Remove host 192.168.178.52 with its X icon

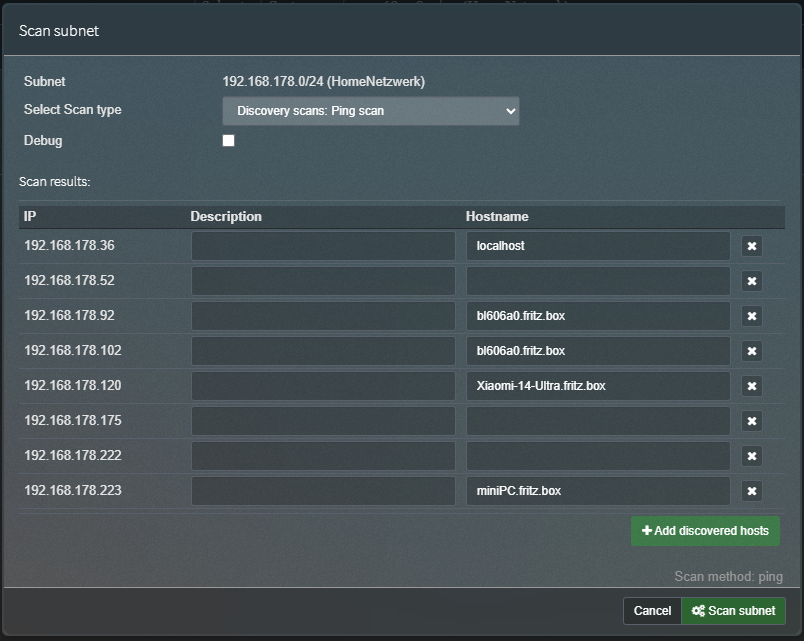point(752,281)
